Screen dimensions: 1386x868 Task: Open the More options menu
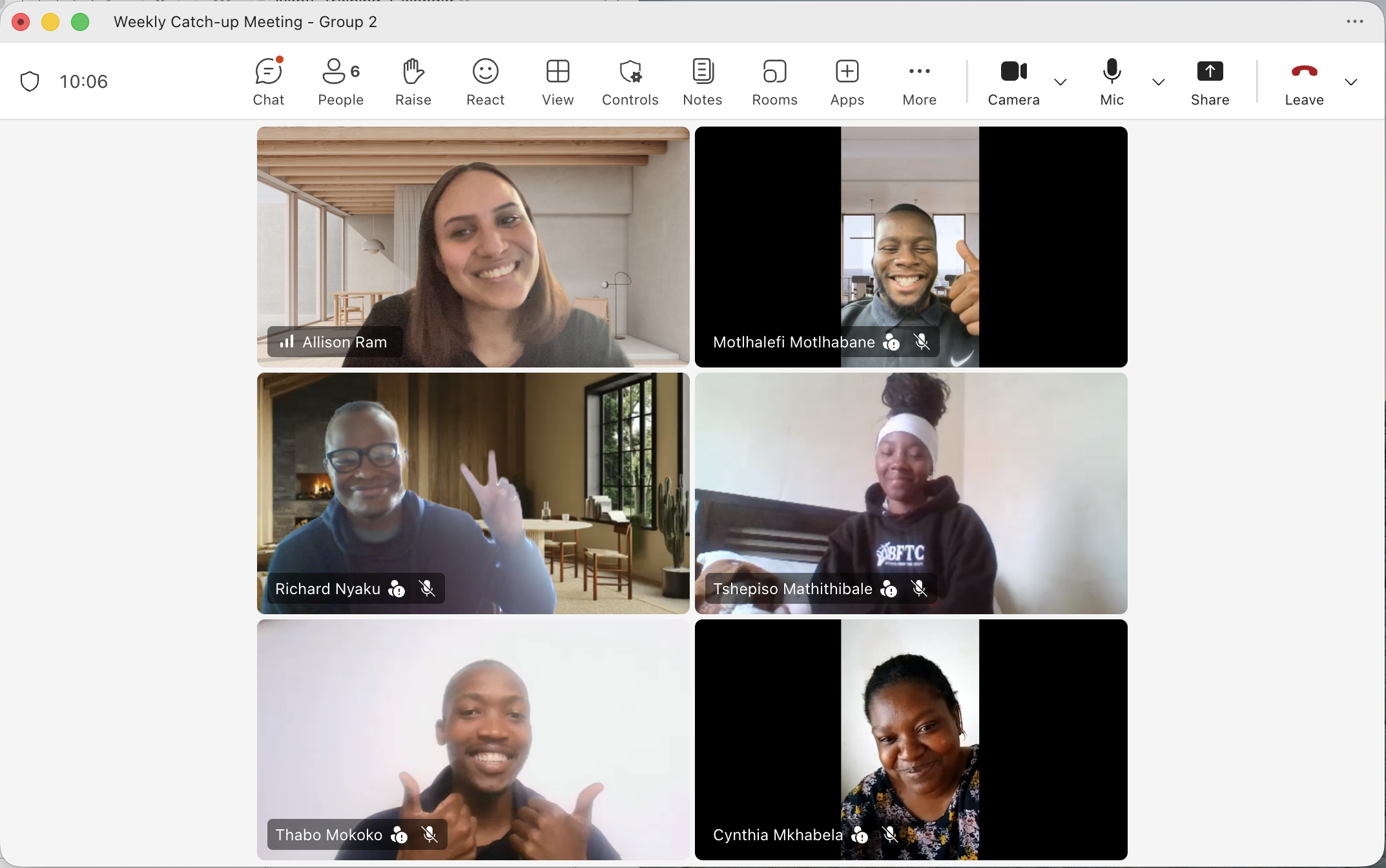pos(919,81)
